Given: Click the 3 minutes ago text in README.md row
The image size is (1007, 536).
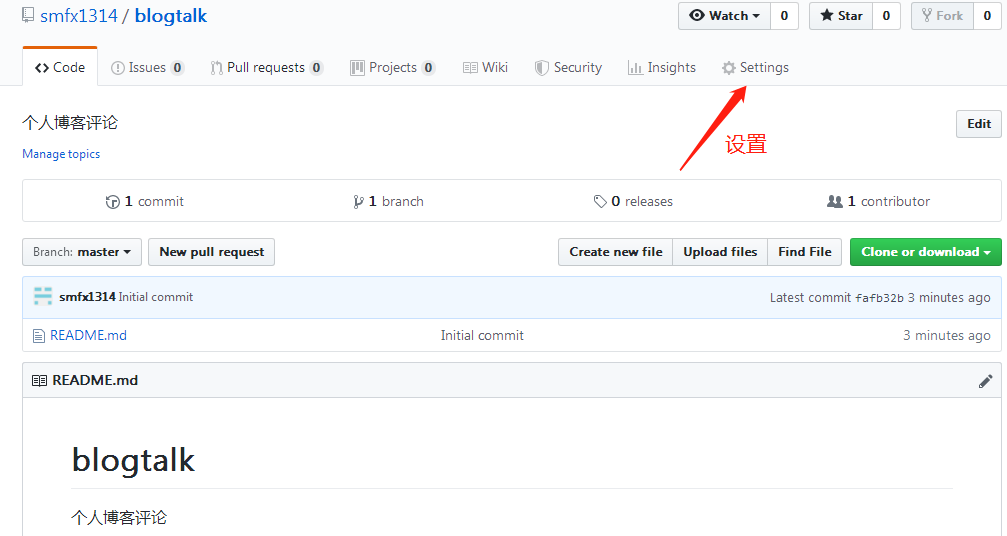Looking at the screenshot, I should click(947, 335).
